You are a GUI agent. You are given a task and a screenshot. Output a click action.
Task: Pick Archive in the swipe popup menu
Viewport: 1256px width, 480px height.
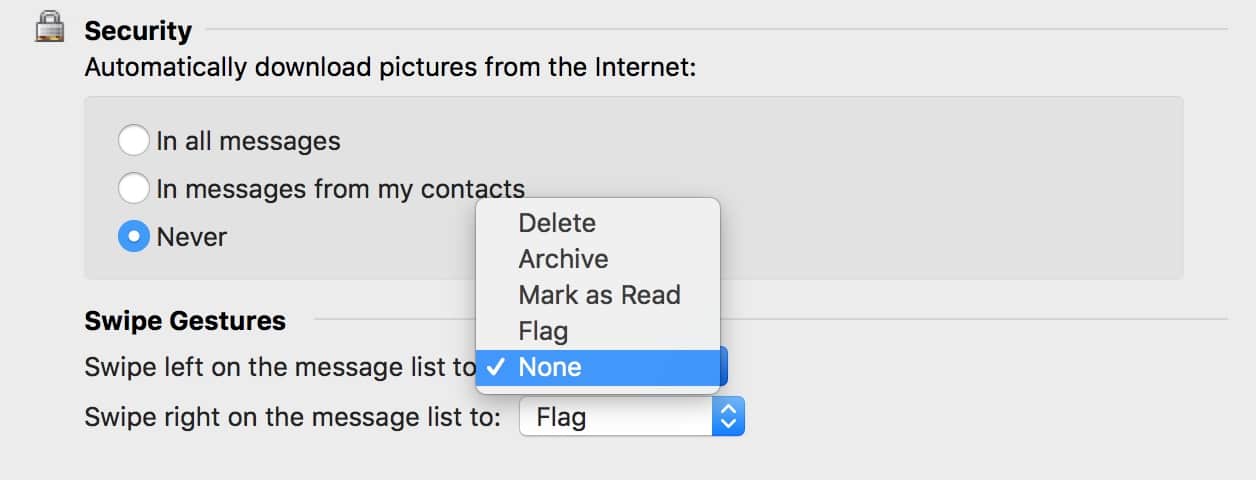coord(563,259)
